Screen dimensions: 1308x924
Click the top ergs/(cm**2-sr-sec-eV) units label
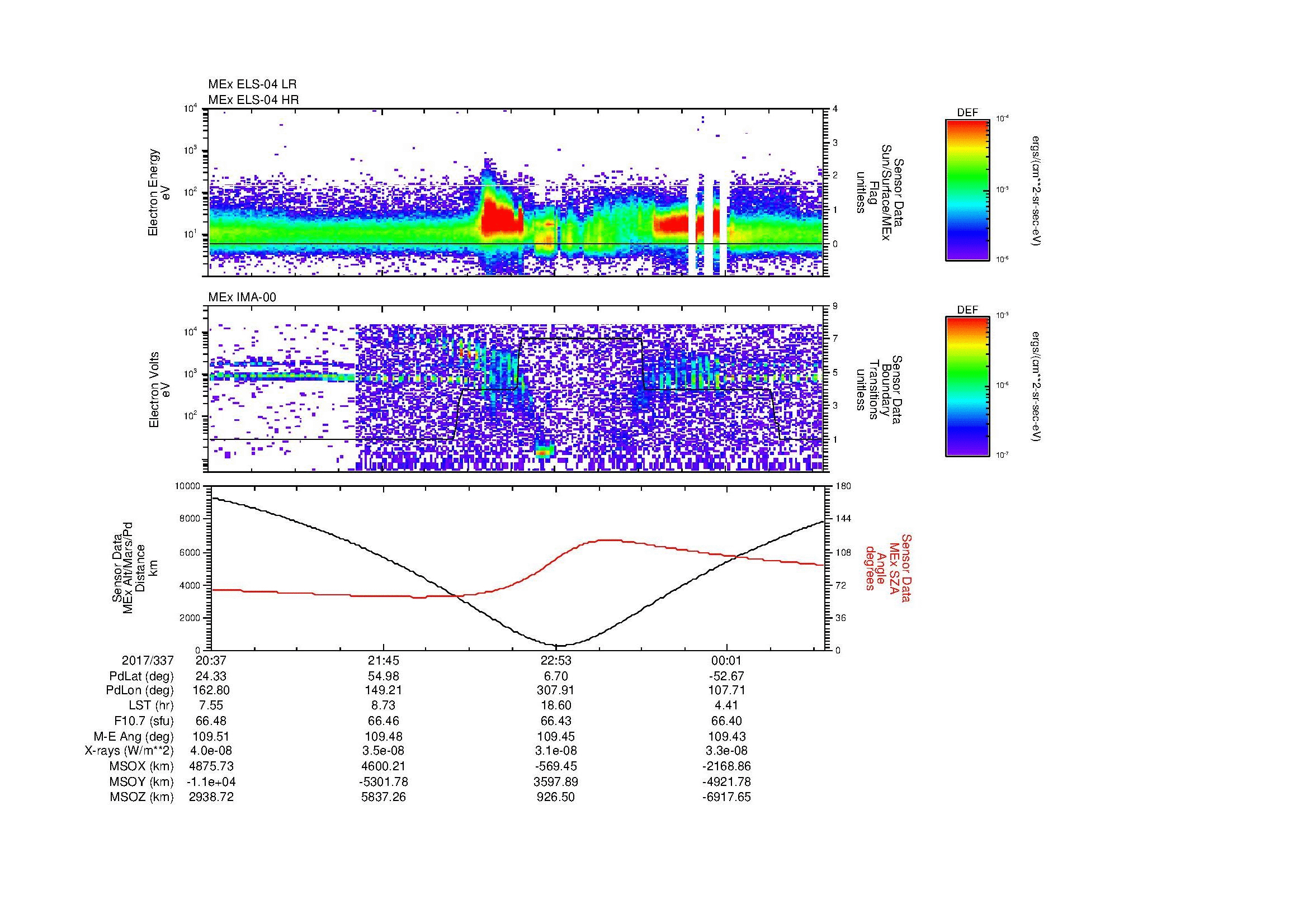[1037, 190]
